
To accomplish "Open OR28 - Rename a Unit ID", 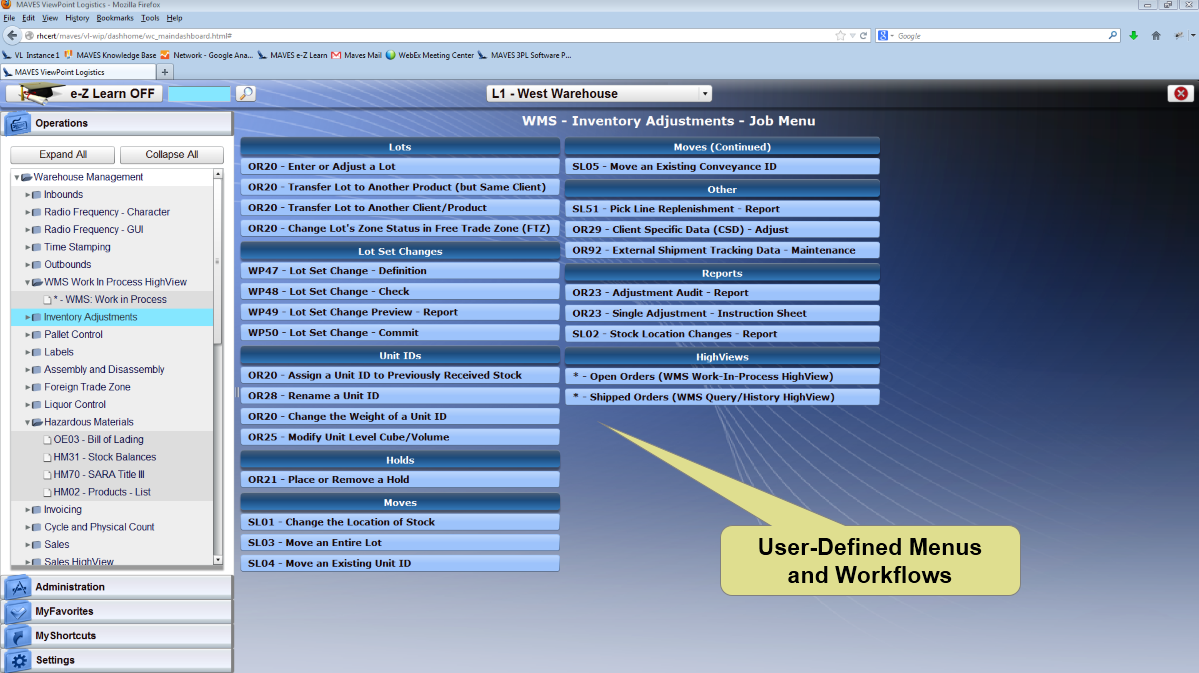I will (400, 396).
